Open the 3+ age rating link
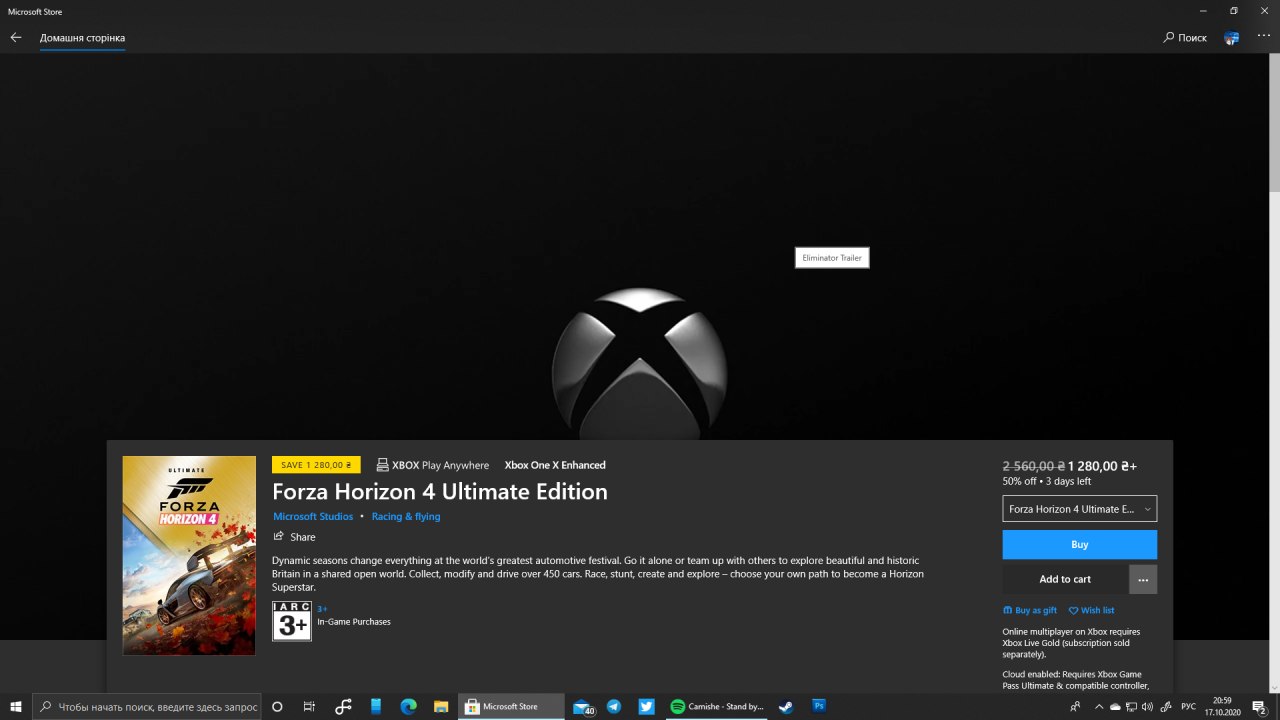 click(x=322, y=609)
